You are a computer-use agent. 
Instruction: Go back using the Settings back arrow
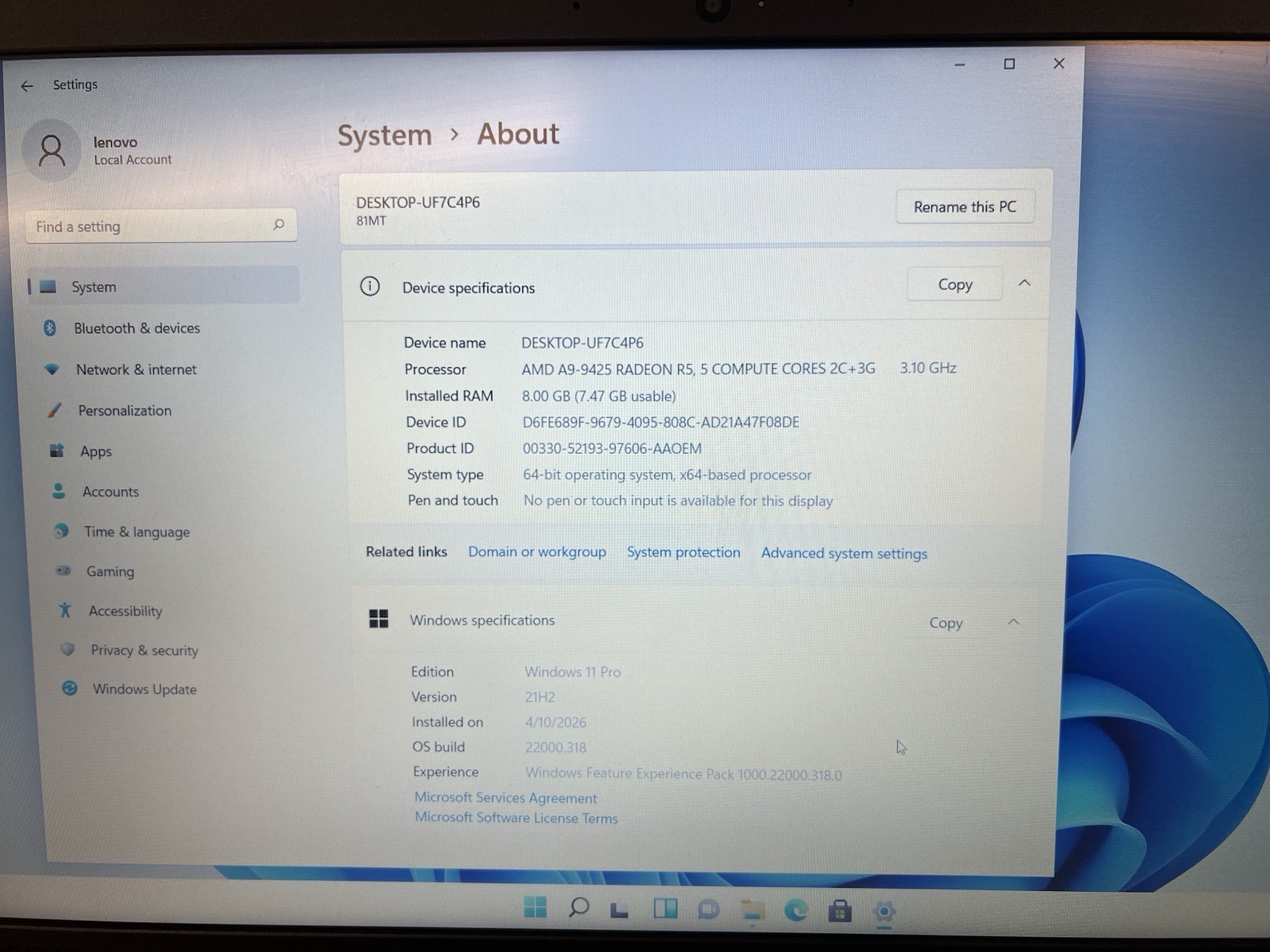(28, 86)
